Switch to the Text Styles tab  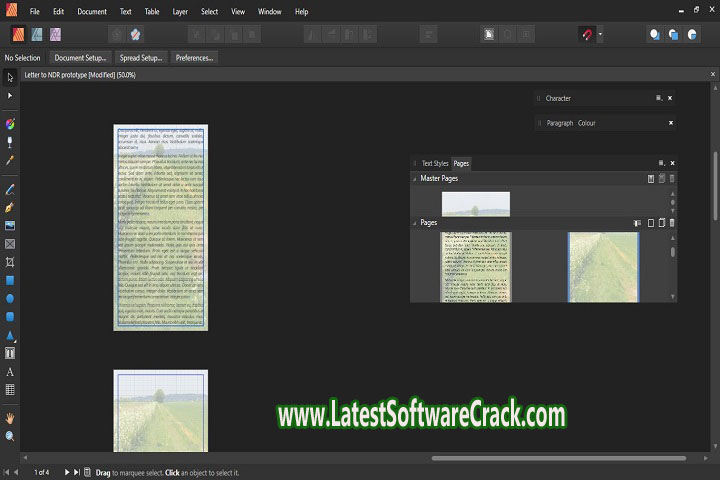point(435,164)
